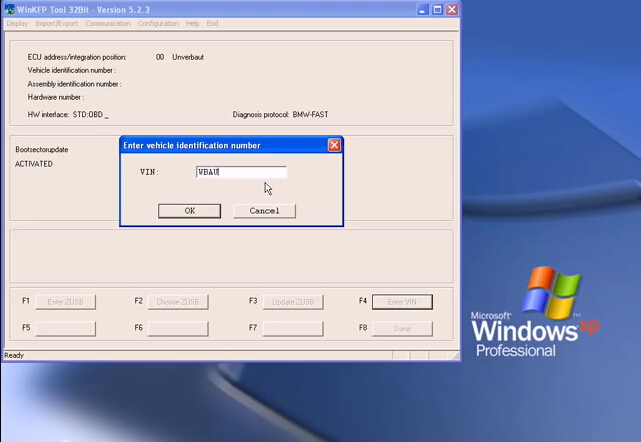Image resolution: width=641 pixels, height=442 pixels.
Task: Minimize the WinKFP Tool window
Action: coord(423,9)
